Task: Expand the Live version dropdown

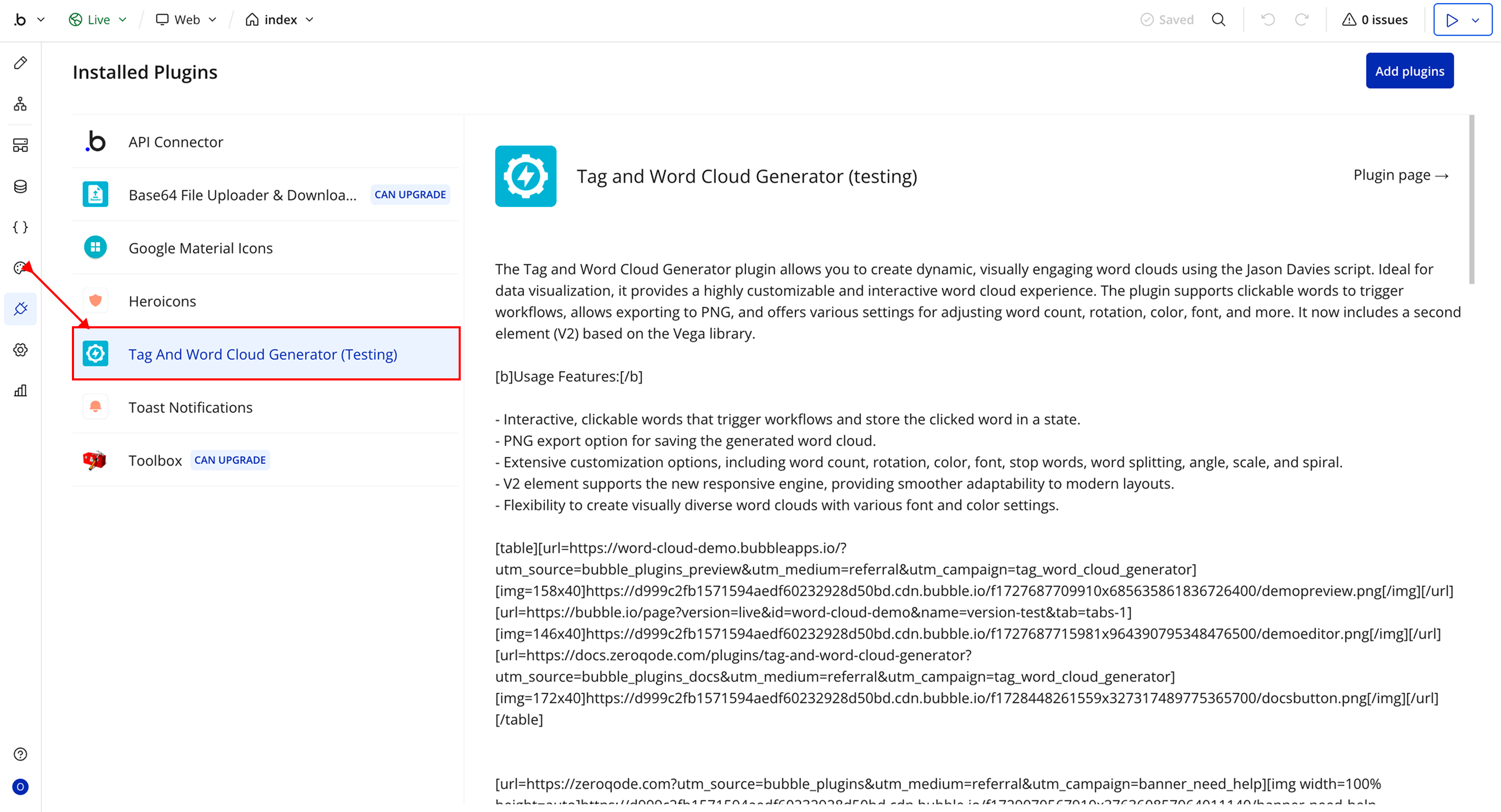Action: pyautogui.click(x=98, y=20)
